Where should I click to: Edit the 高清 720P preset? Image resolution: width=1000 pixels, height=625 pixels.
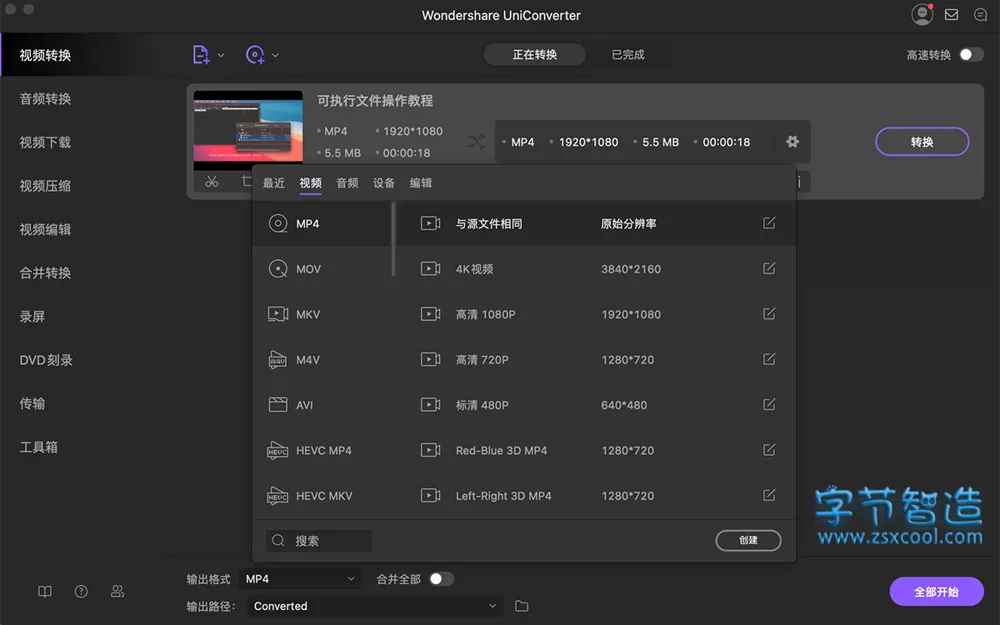(x=769, y=359)
